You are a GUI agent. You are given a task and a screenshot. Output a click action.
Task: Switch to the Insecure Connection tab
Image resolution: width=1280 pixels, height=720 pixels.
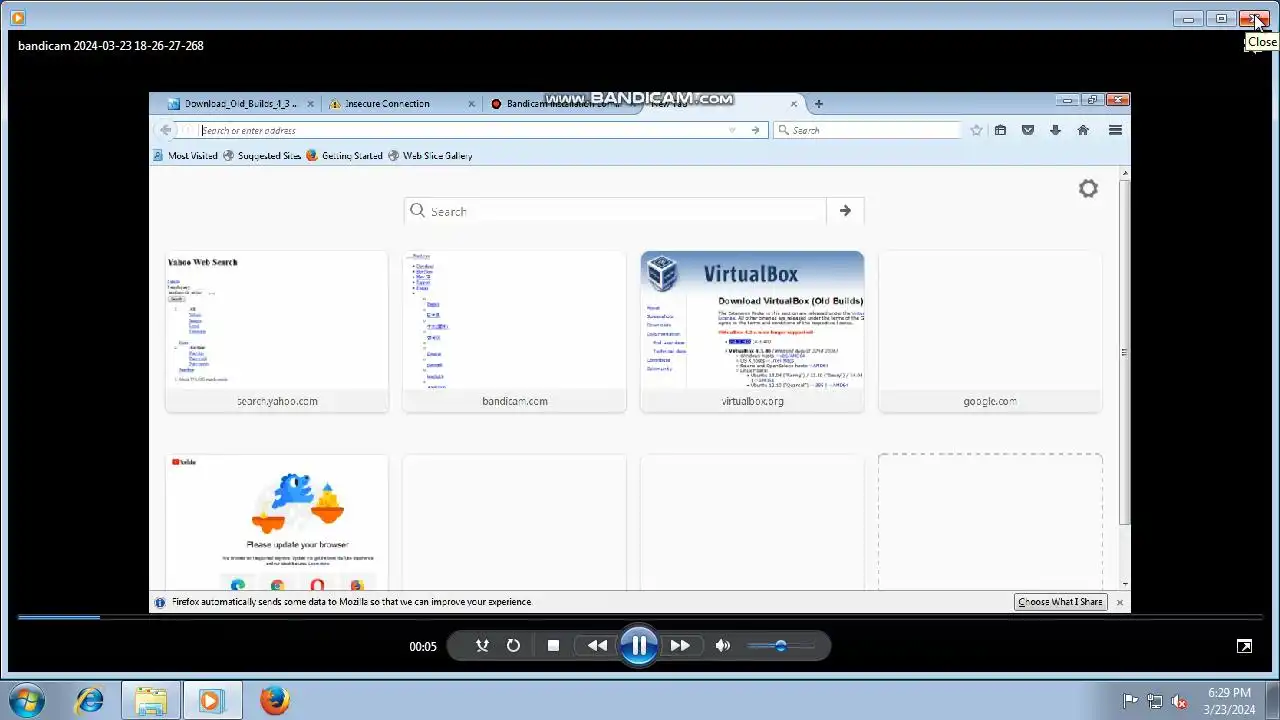(388, 104)
